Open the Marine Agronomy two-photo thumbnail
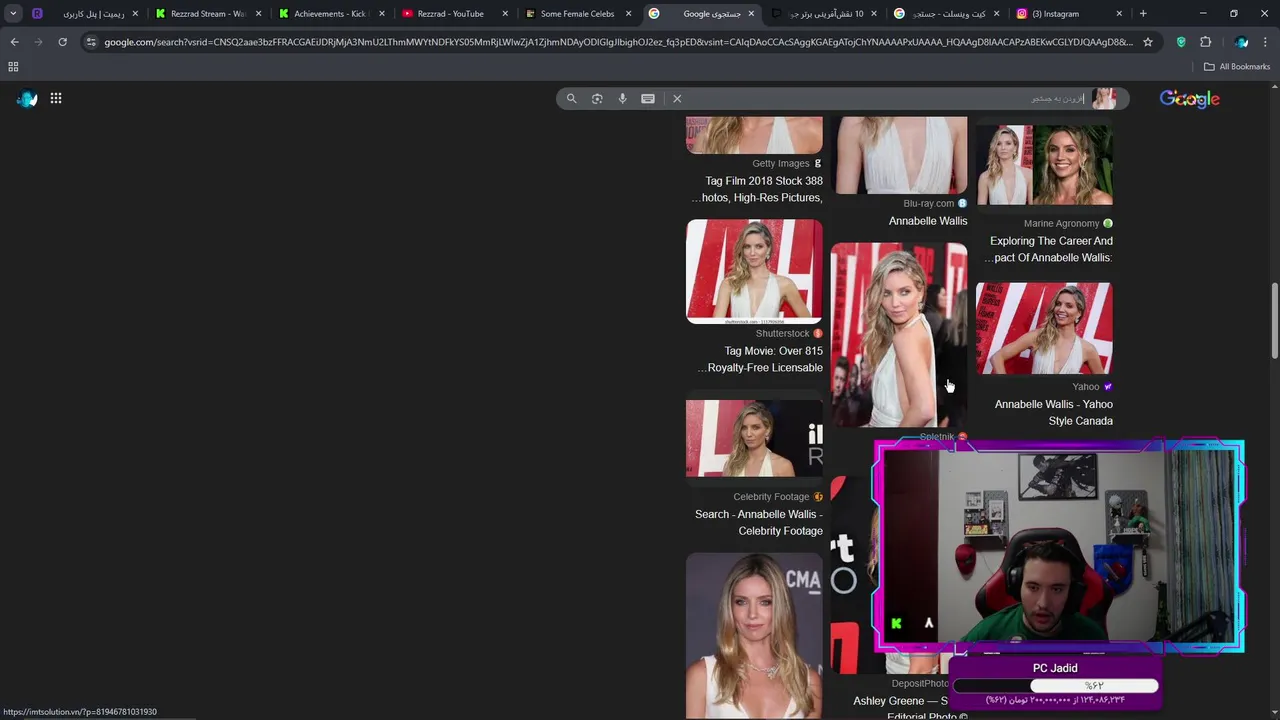1280x720 pixels. [1045, 165]
